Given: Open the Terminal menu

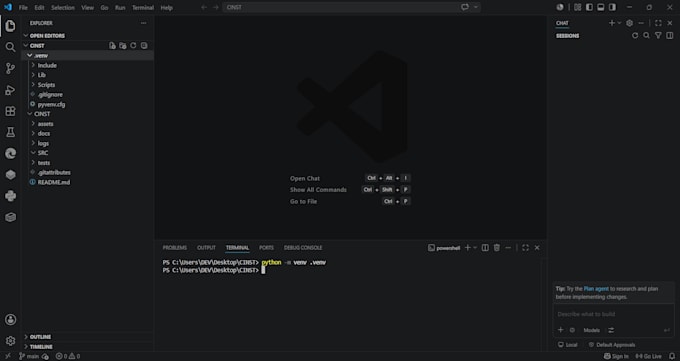Looking at the screenshot, I should [143, 7].
